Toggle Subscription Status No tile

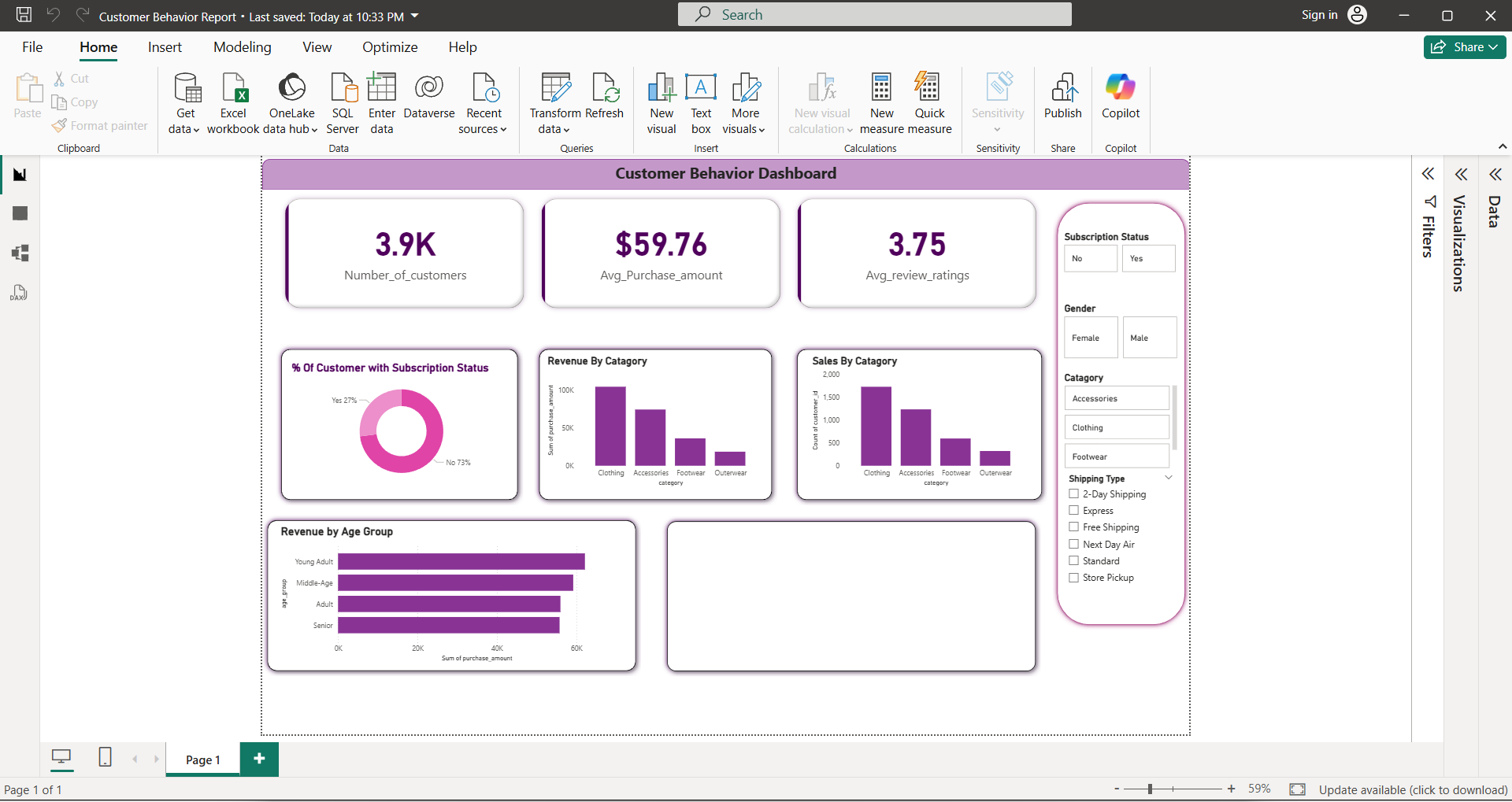coord(1091,258)
